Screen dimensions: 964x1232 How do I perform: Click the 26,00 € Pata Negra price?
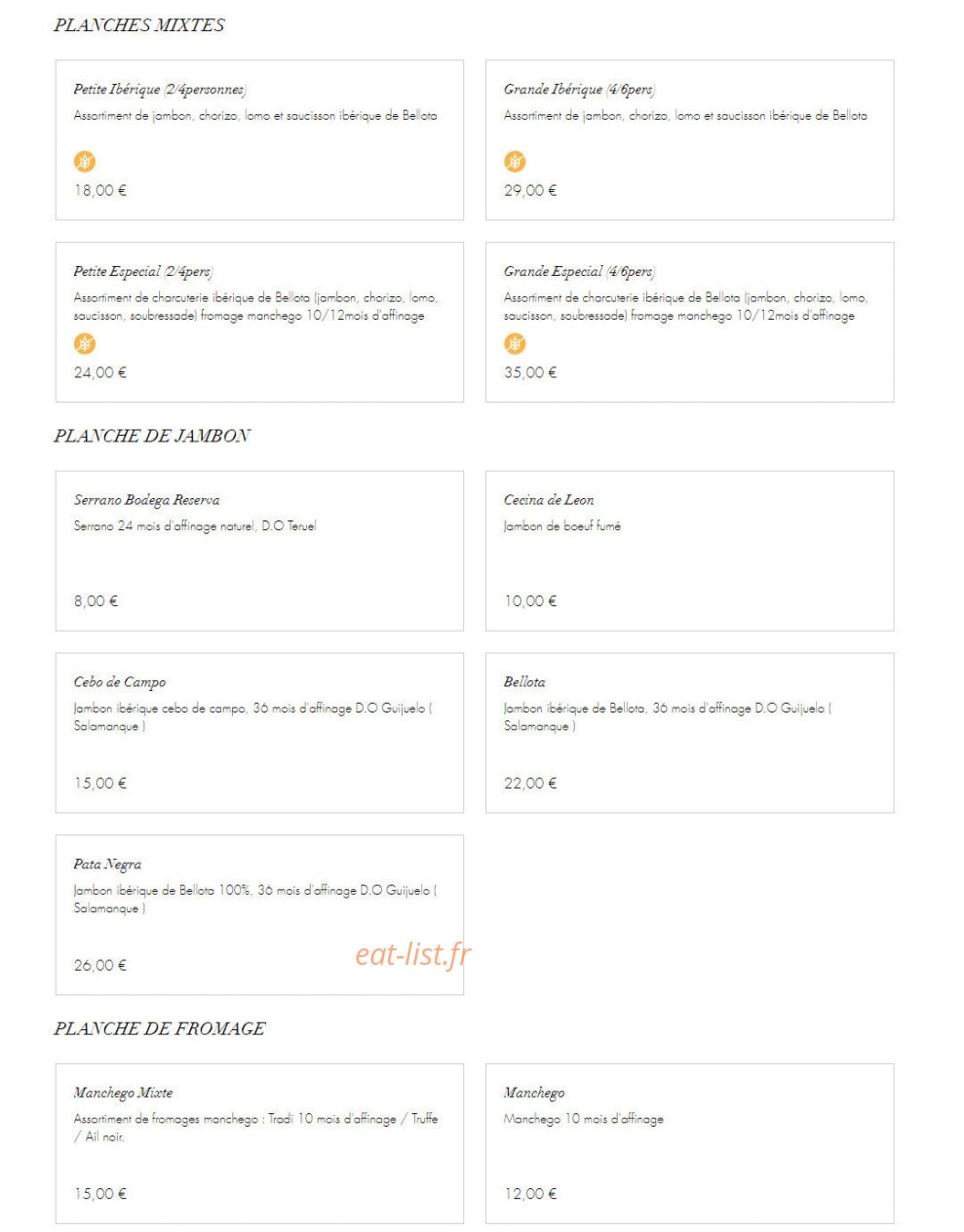tap(100, 965)
